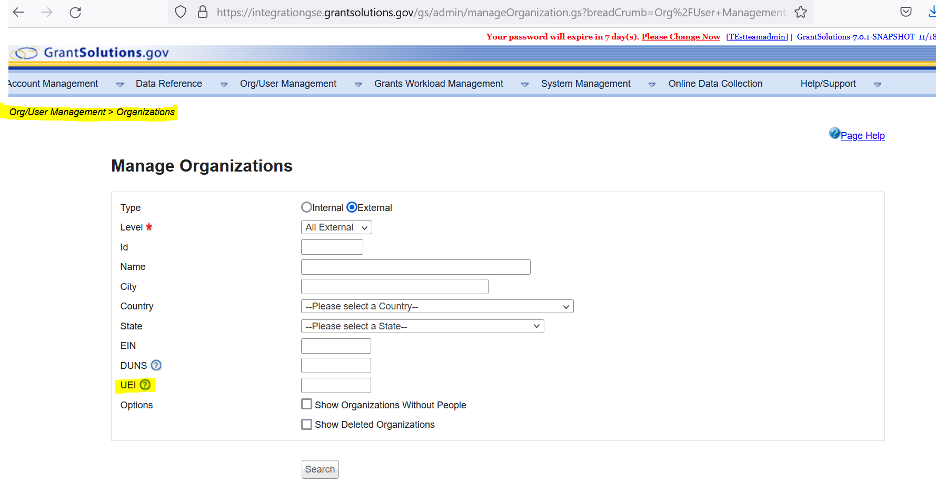
Task: Click the UEI help question mark icon
Action: pyautogui.click(x=145, y=385)
